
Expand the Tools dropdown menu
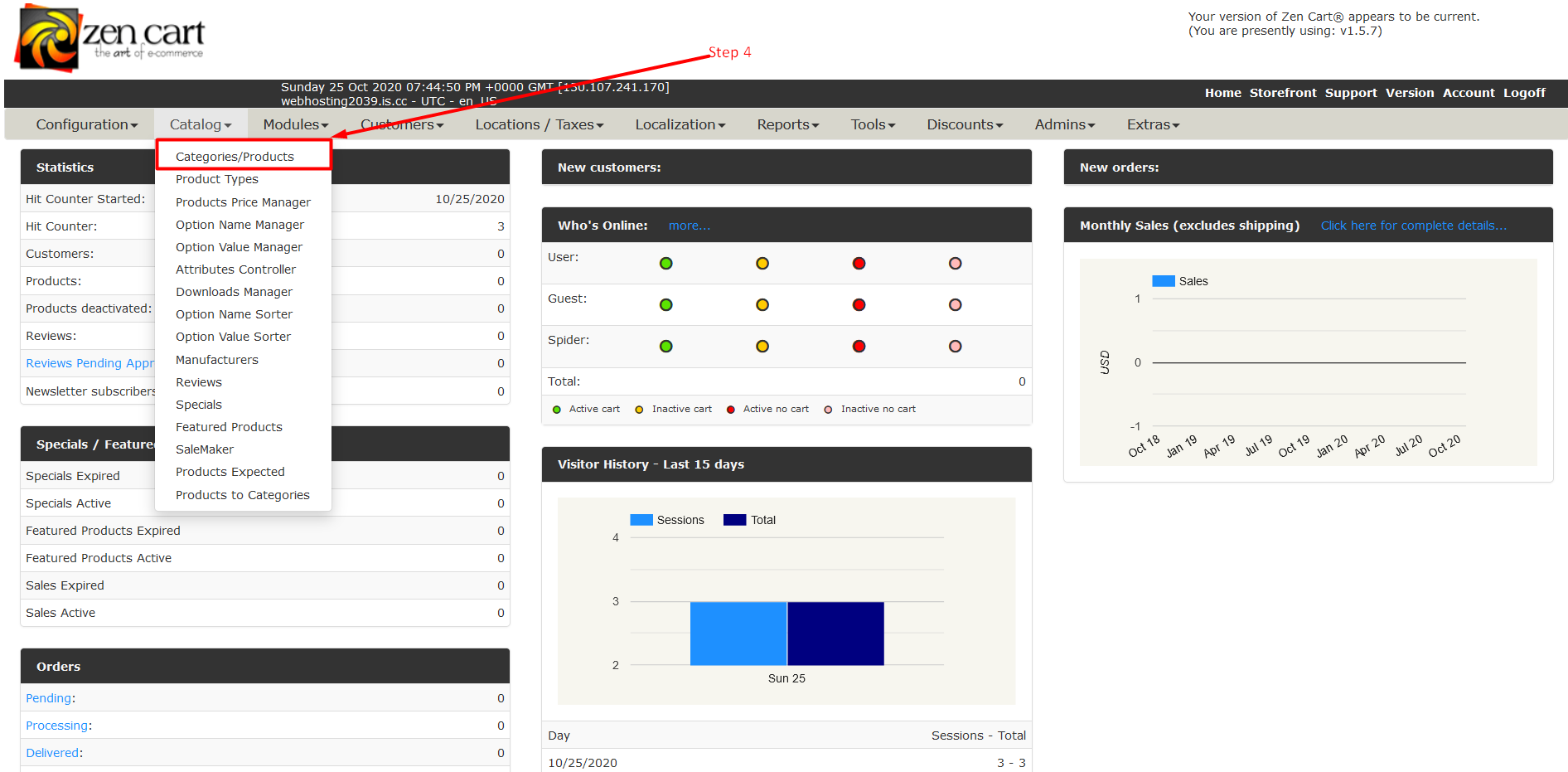click(x=874, y=124)
